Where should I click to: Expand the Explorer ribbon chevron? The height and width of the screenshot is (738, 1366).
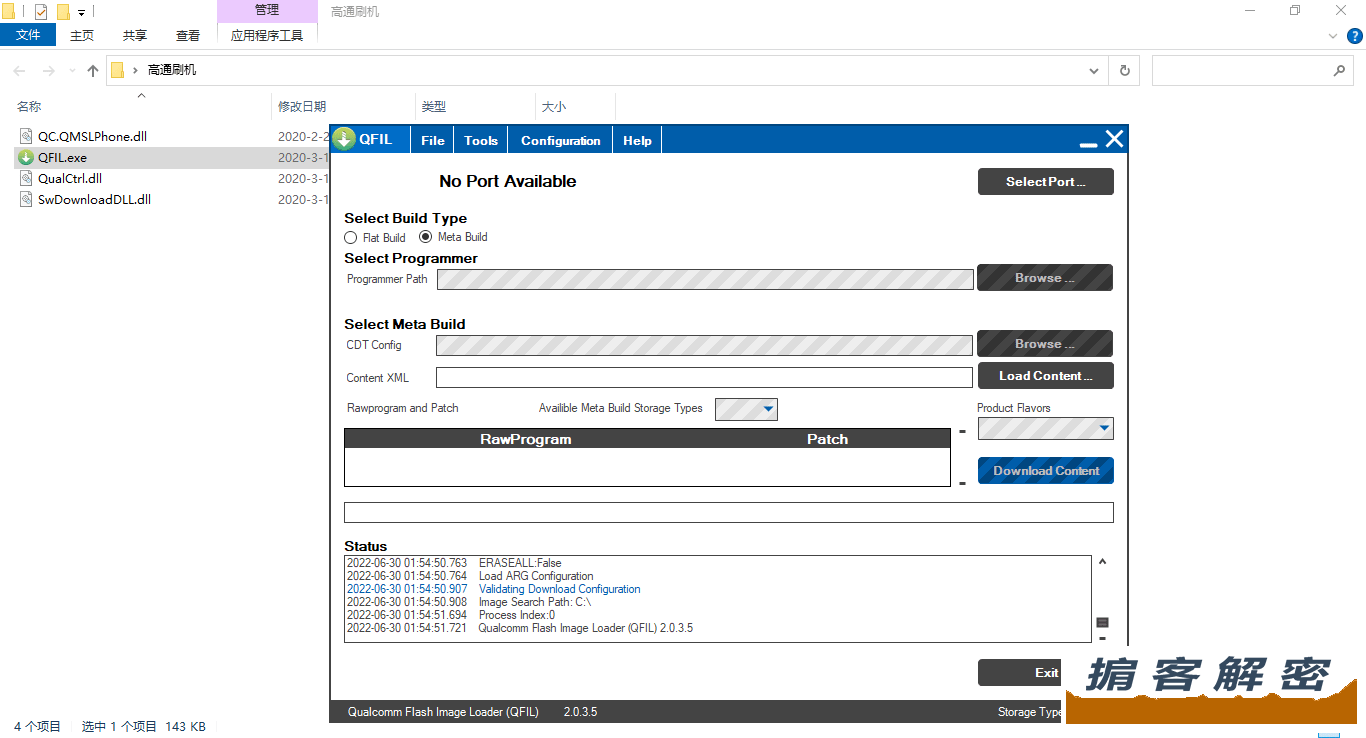tap(1333, 36)
